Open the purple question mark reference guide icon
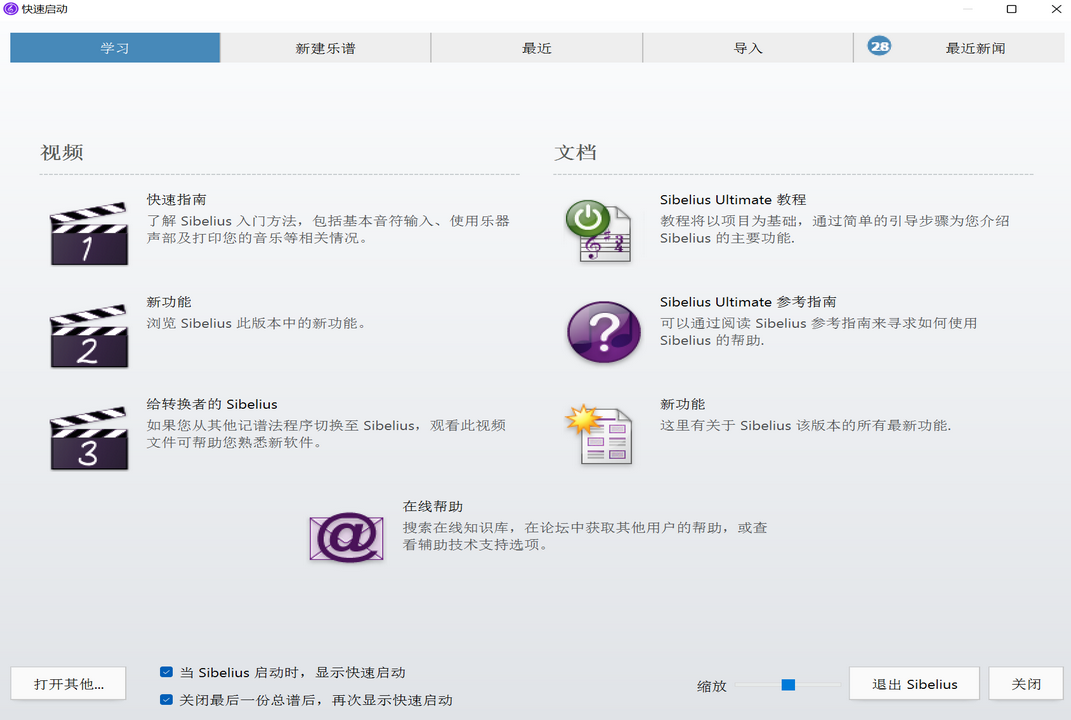This screenshot has height=720, width=1071. [x=604, y=332]
